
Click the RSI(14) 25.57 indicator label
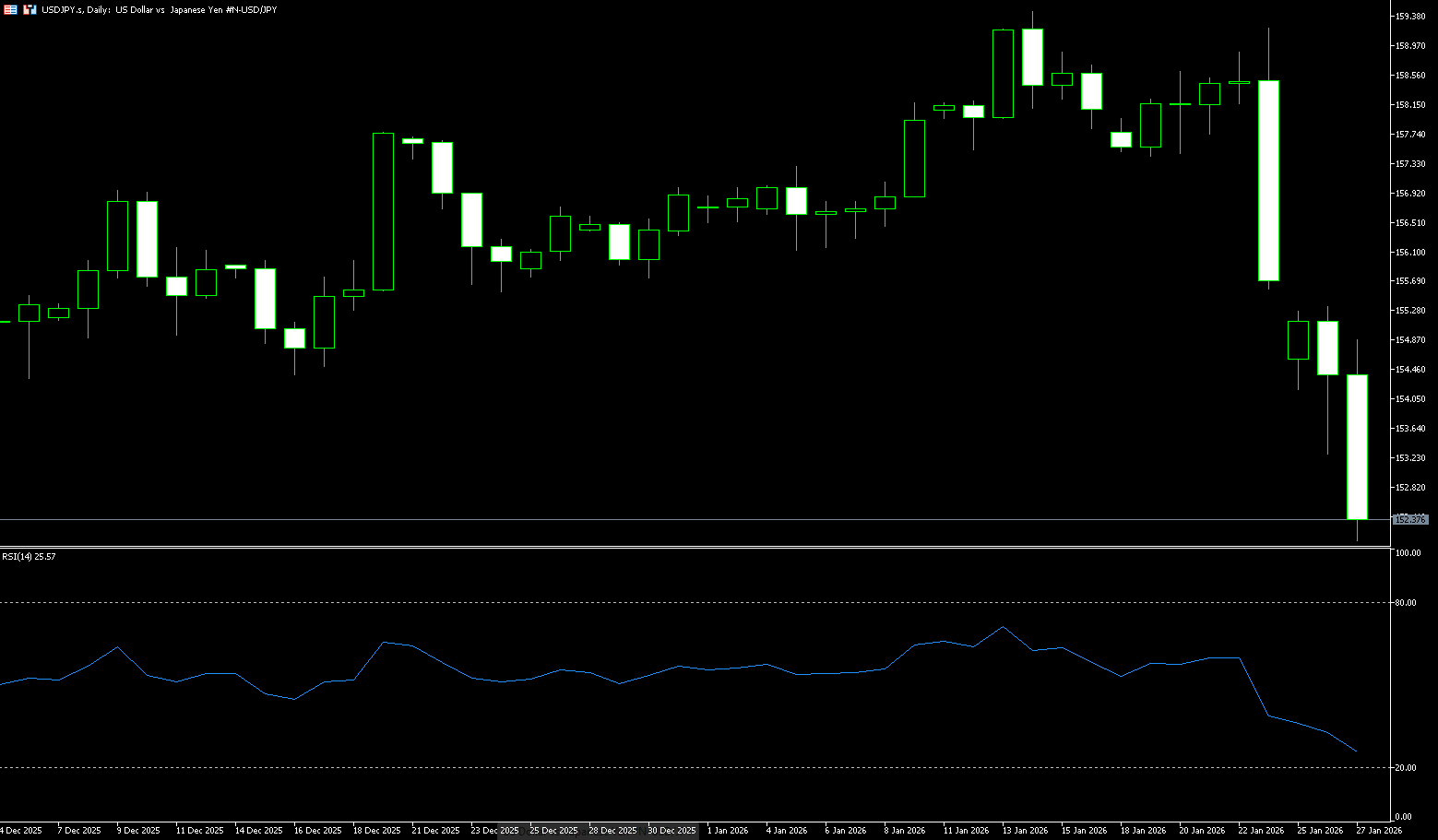click(29, 557)
